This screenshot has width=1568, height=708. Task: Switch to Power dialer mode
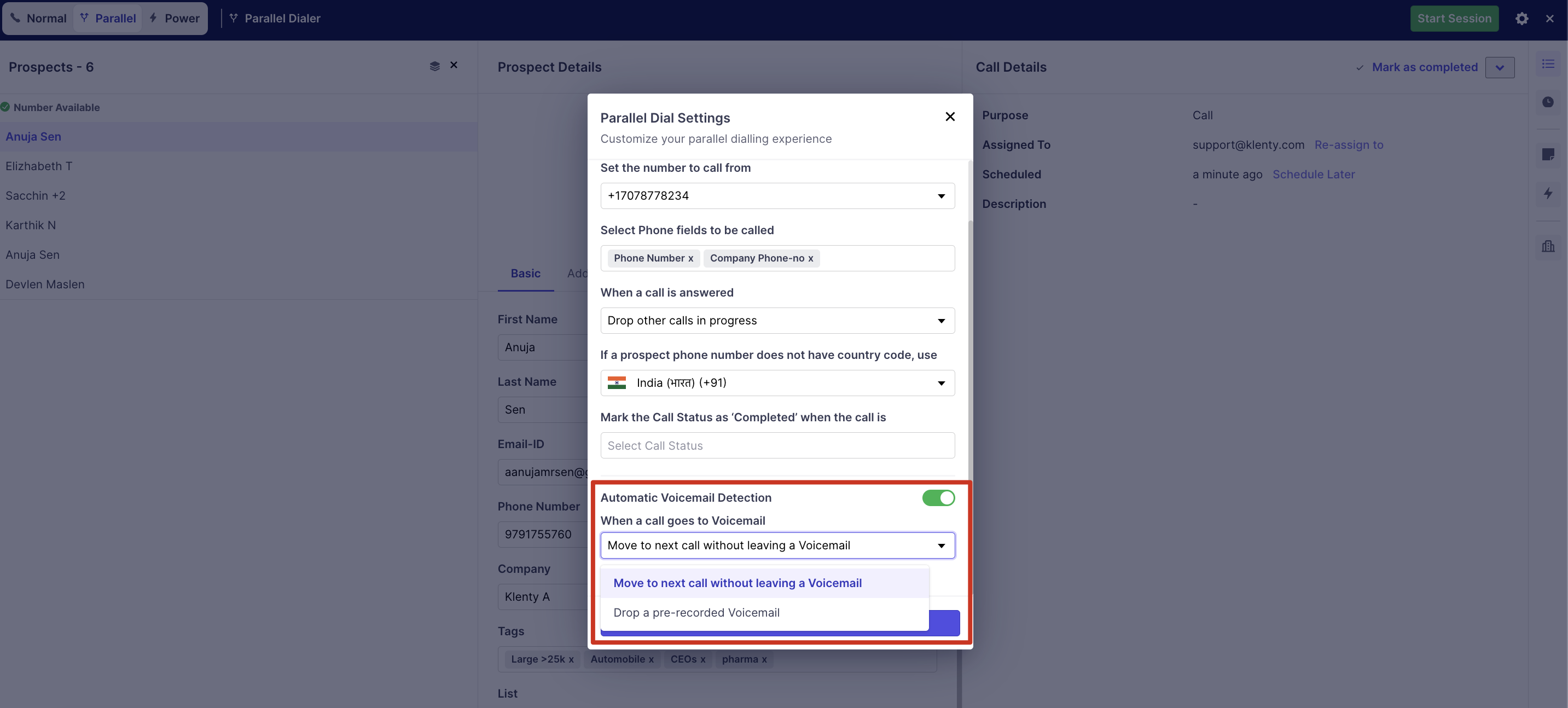(x=175, y=18)
